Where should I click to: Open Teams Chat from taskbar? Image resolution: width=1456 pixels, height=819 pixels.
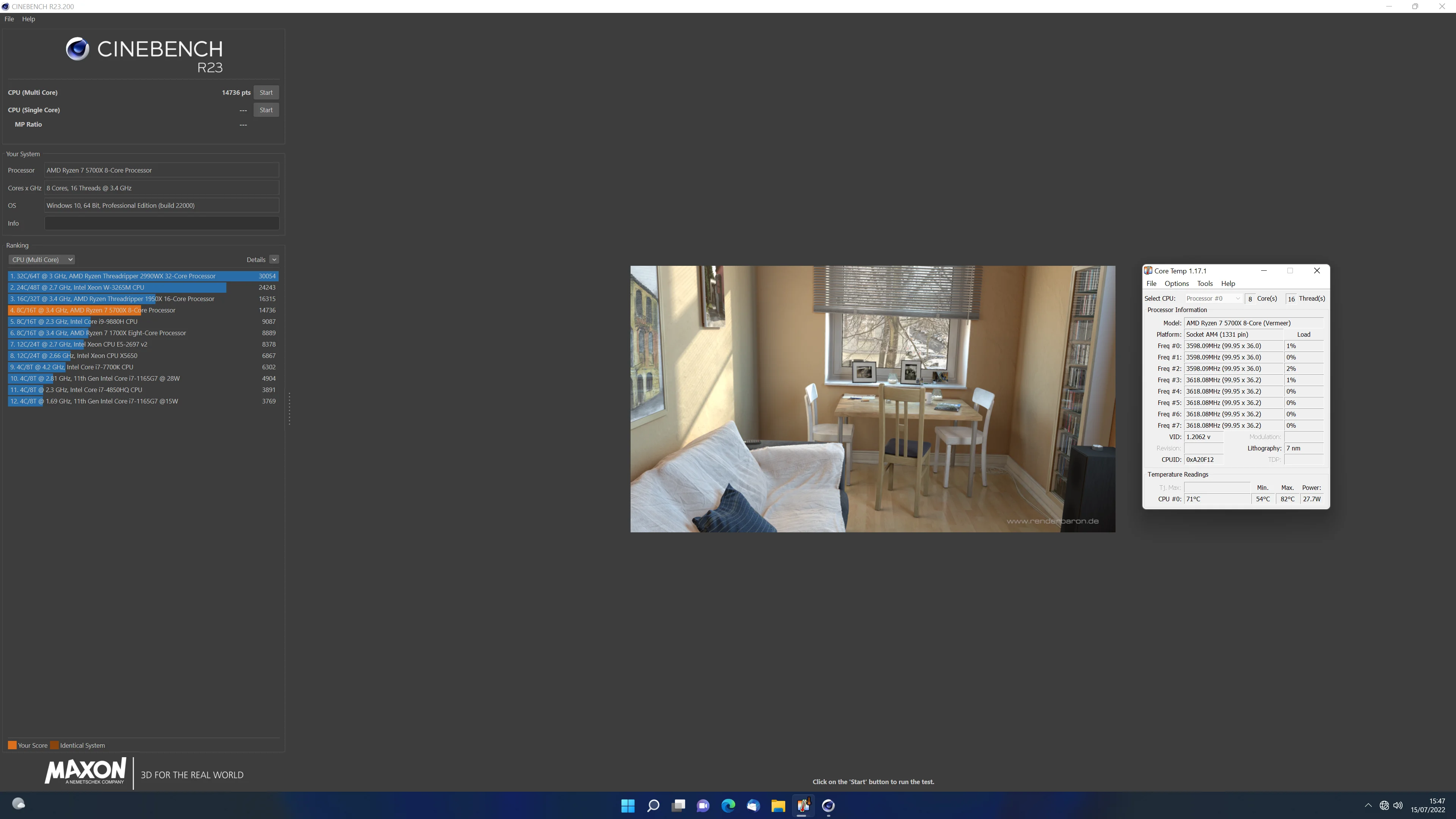703,805
